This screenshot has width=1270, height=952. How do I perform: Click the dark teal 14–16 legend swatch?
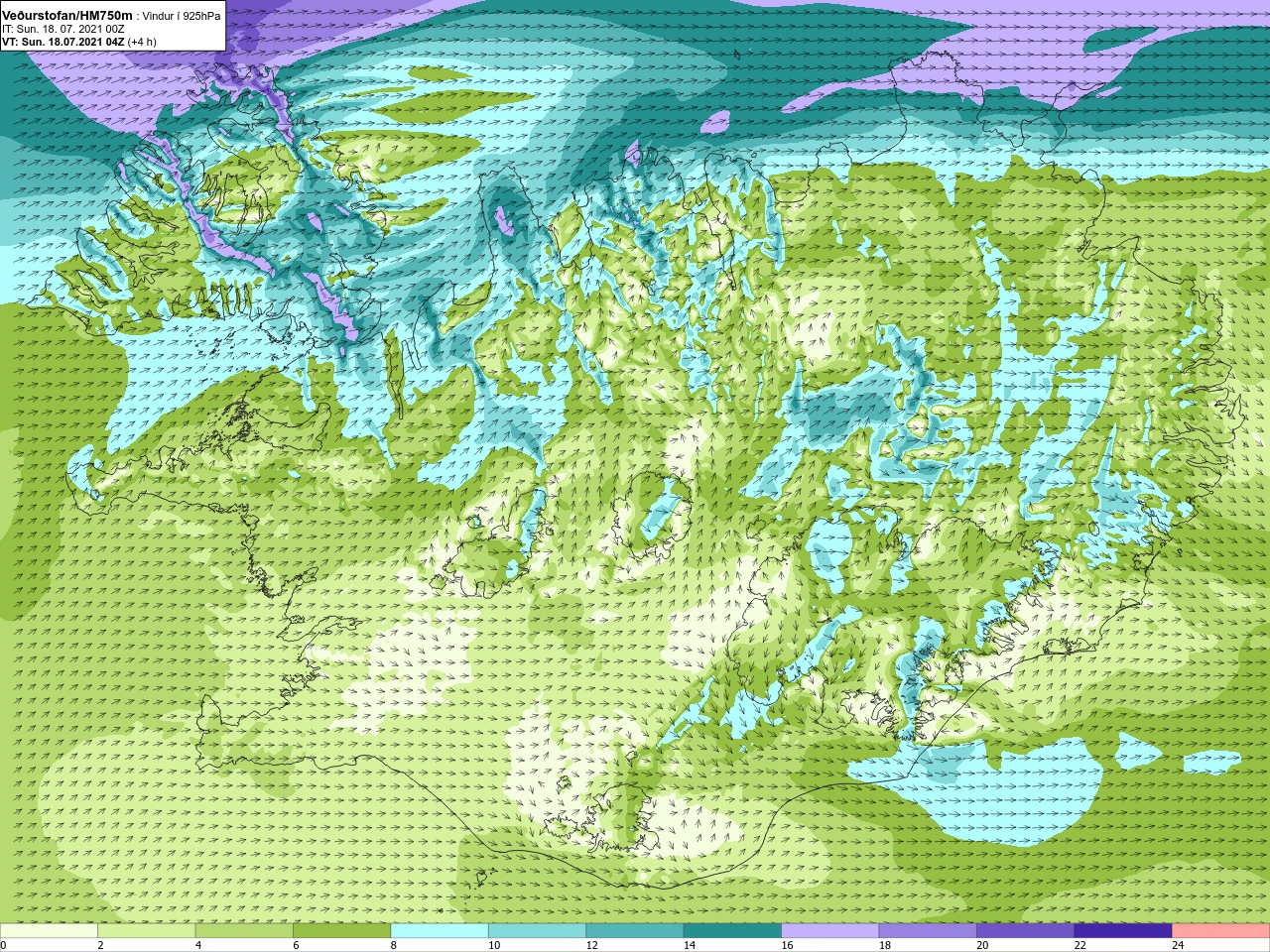(733, 931)
